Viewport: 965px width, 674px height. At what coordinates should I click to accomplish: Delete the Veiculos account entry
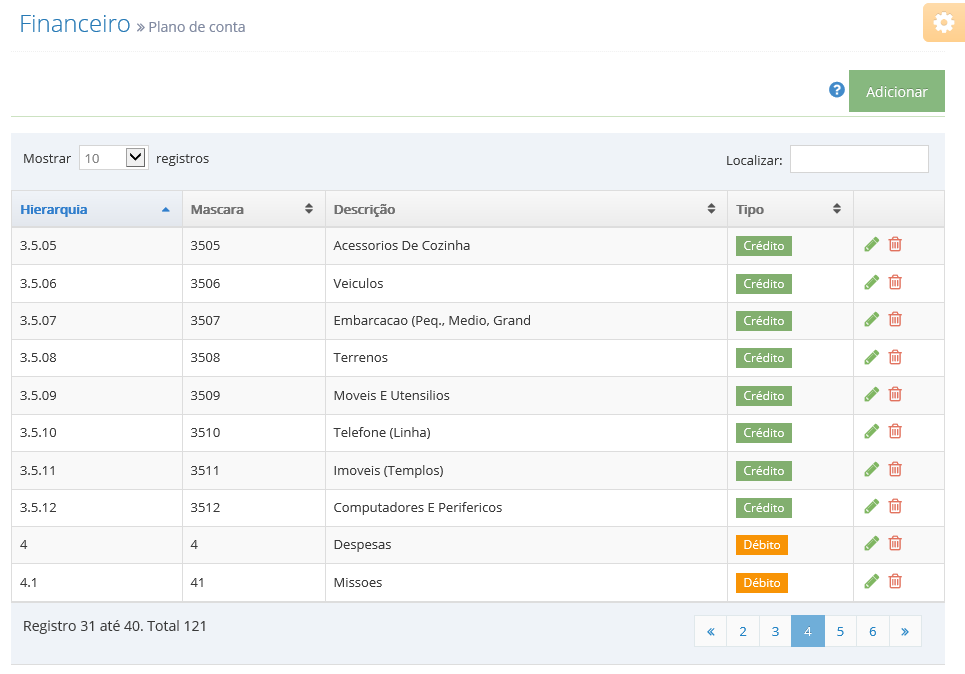895,283
